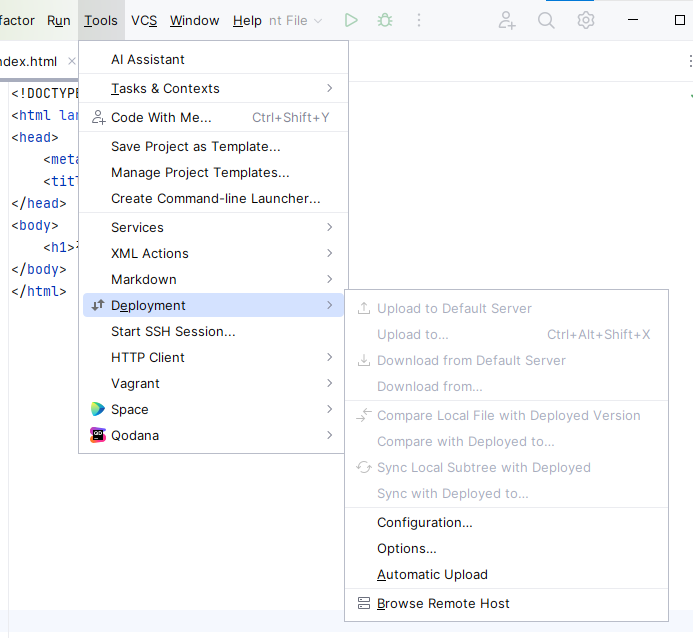Select AI Assistant in the Tools menu

213,59
